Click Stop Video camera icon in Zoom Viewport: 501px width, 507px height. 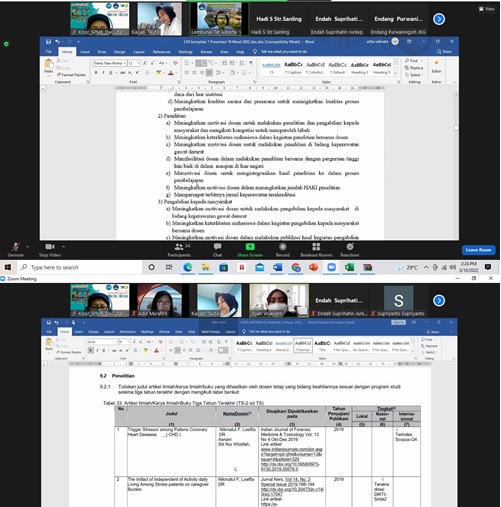tap(50, 247)
